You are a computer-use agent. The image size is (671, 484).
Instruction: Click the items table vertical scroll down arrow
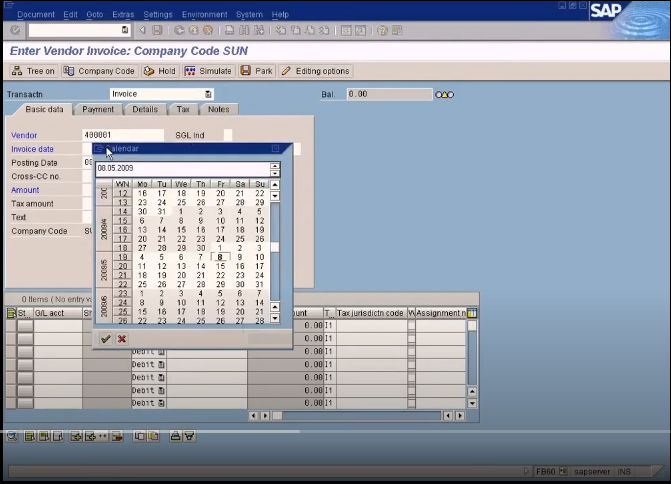472,403
